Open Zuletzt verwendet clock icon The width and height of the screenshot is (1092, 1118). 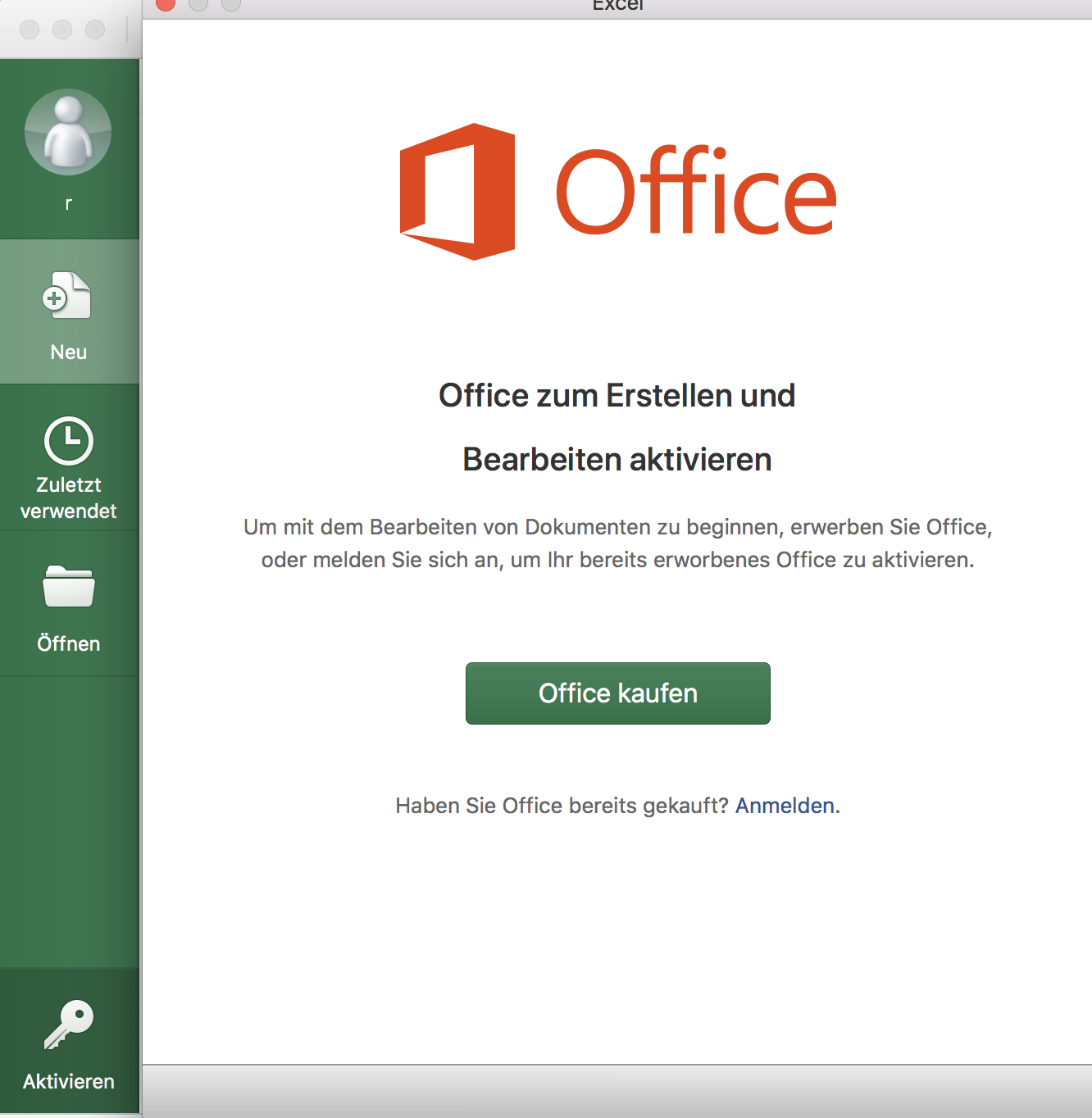point(69,441)
